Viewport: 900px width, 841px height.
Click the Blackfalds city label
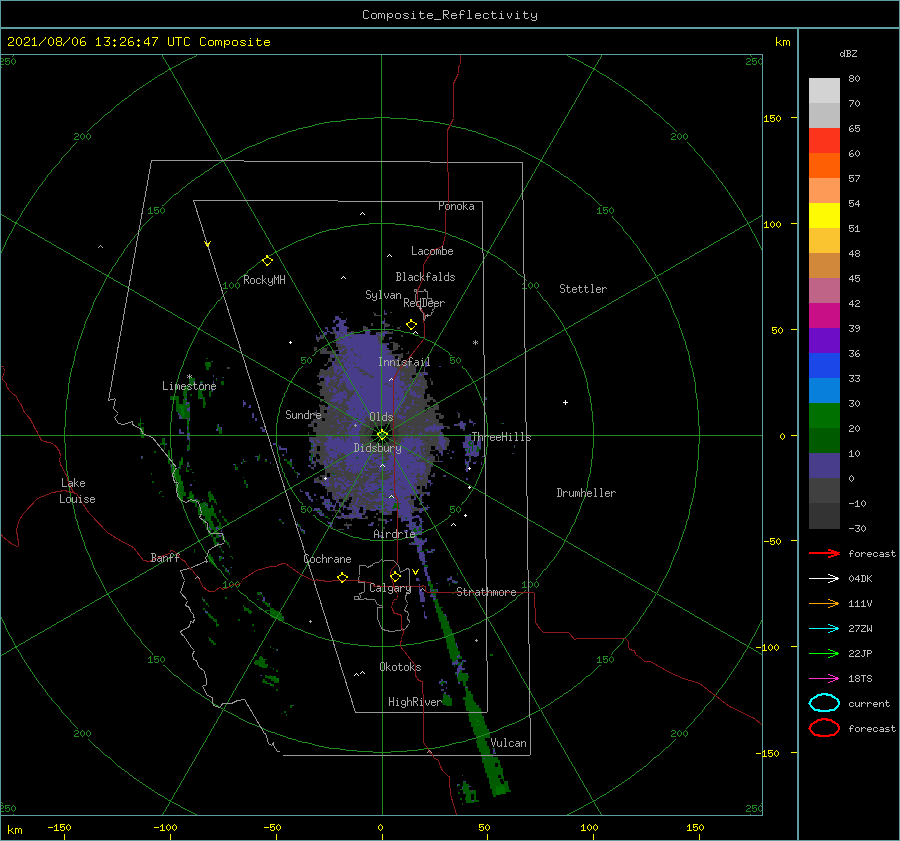coord(425,277)
